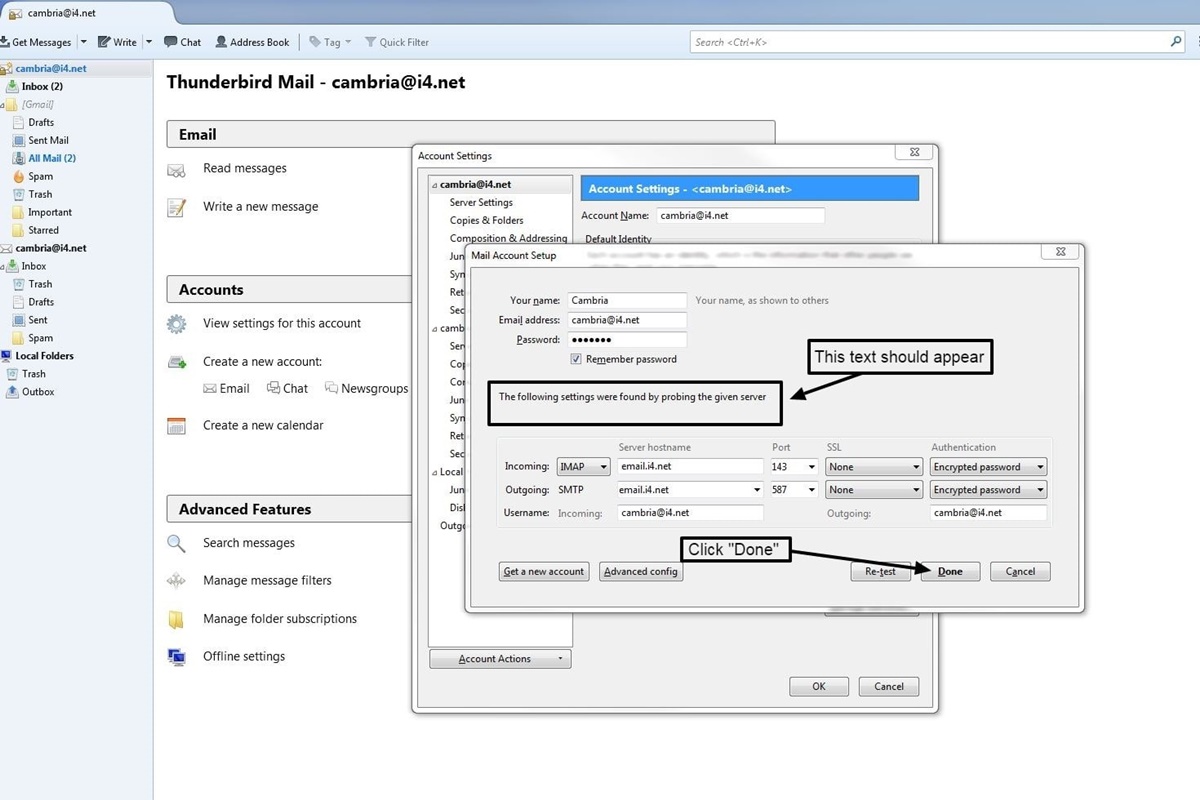The image size is (1200, 800).
Task: Open the All Mail (2) folder
Action: 52,158
